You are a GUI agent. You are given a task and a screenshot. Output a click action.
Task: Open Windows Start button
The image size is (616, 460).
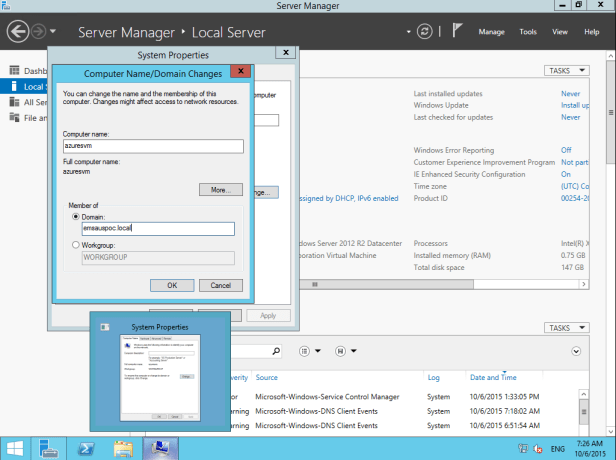[17, 447]
